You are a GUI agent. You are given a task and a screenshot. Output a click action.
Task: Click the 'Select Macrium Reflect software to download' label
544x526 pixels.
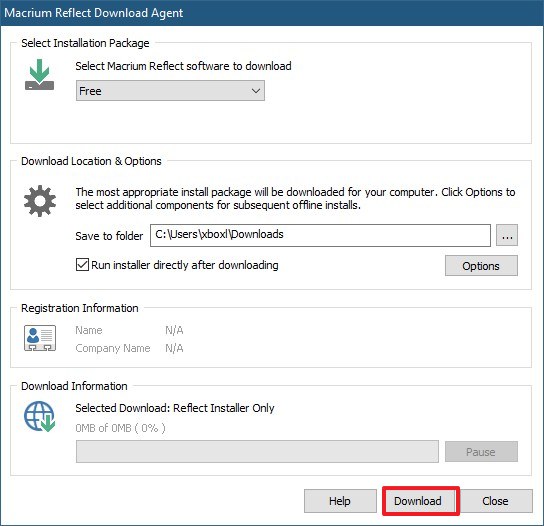tap(183, 66)
